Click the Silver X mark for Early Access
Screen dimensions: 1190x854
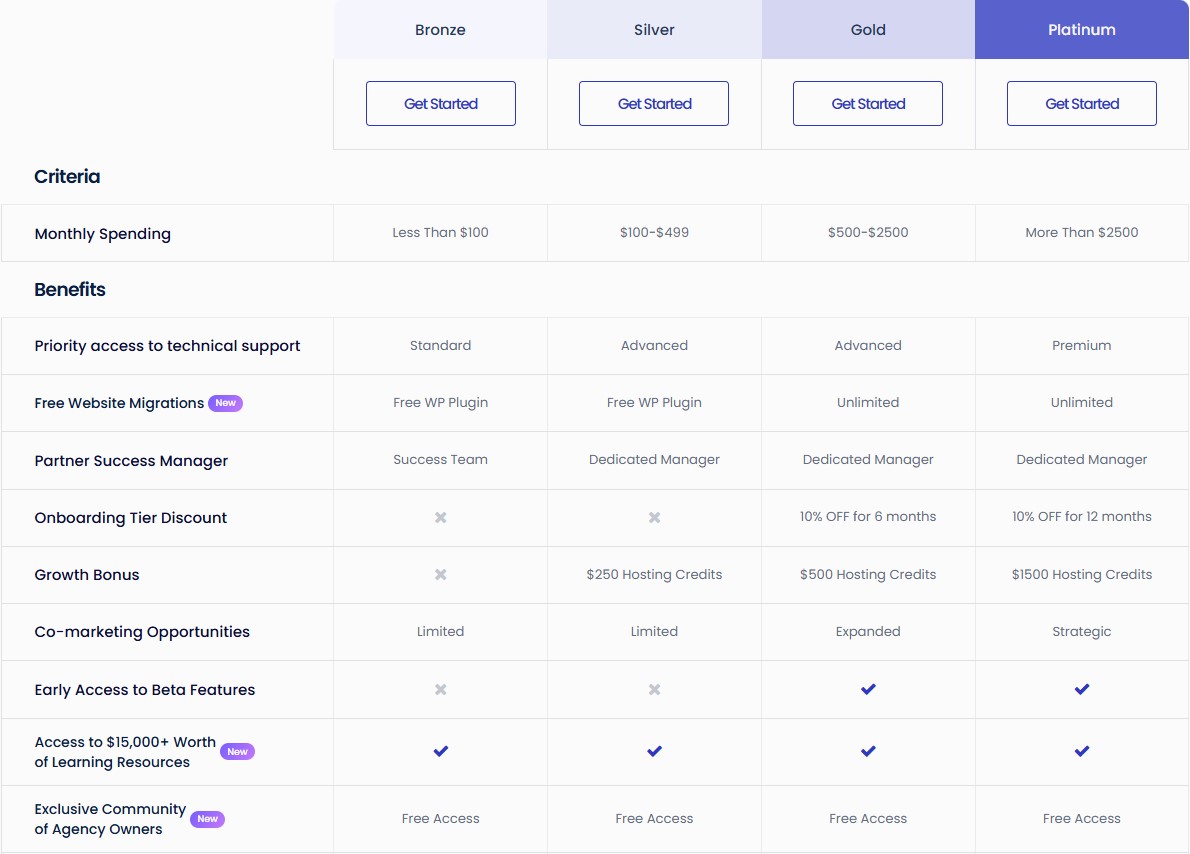click(654, 689)
